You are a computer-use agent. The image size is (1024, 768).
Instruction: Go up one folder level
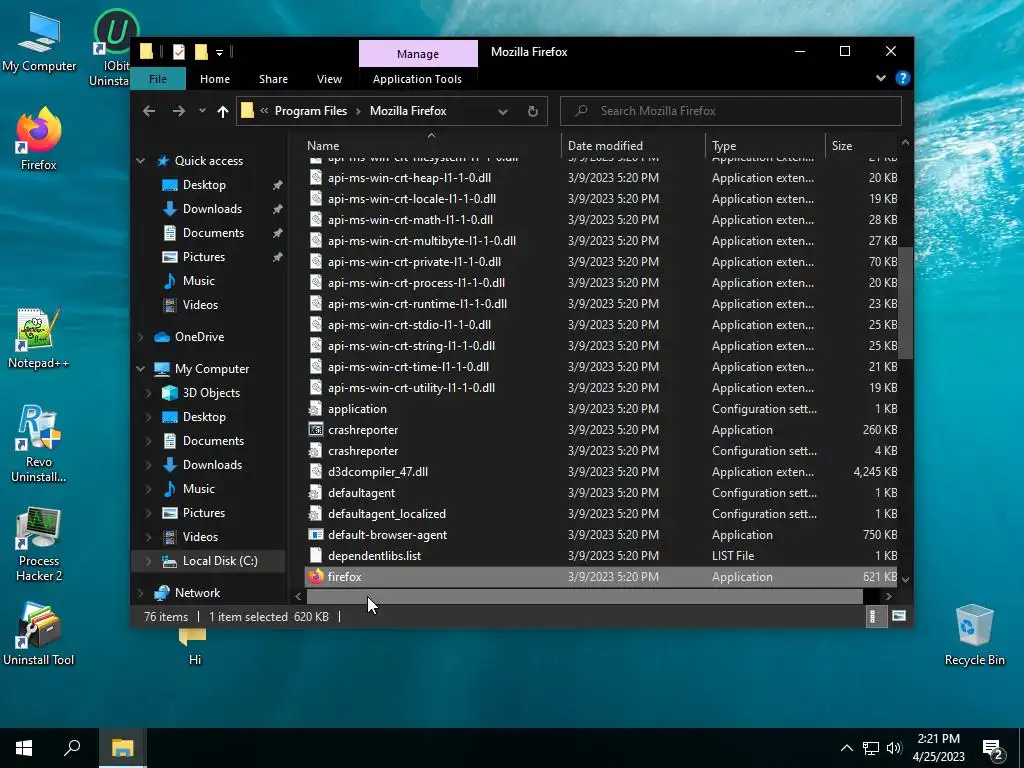(x=223, y=111)
